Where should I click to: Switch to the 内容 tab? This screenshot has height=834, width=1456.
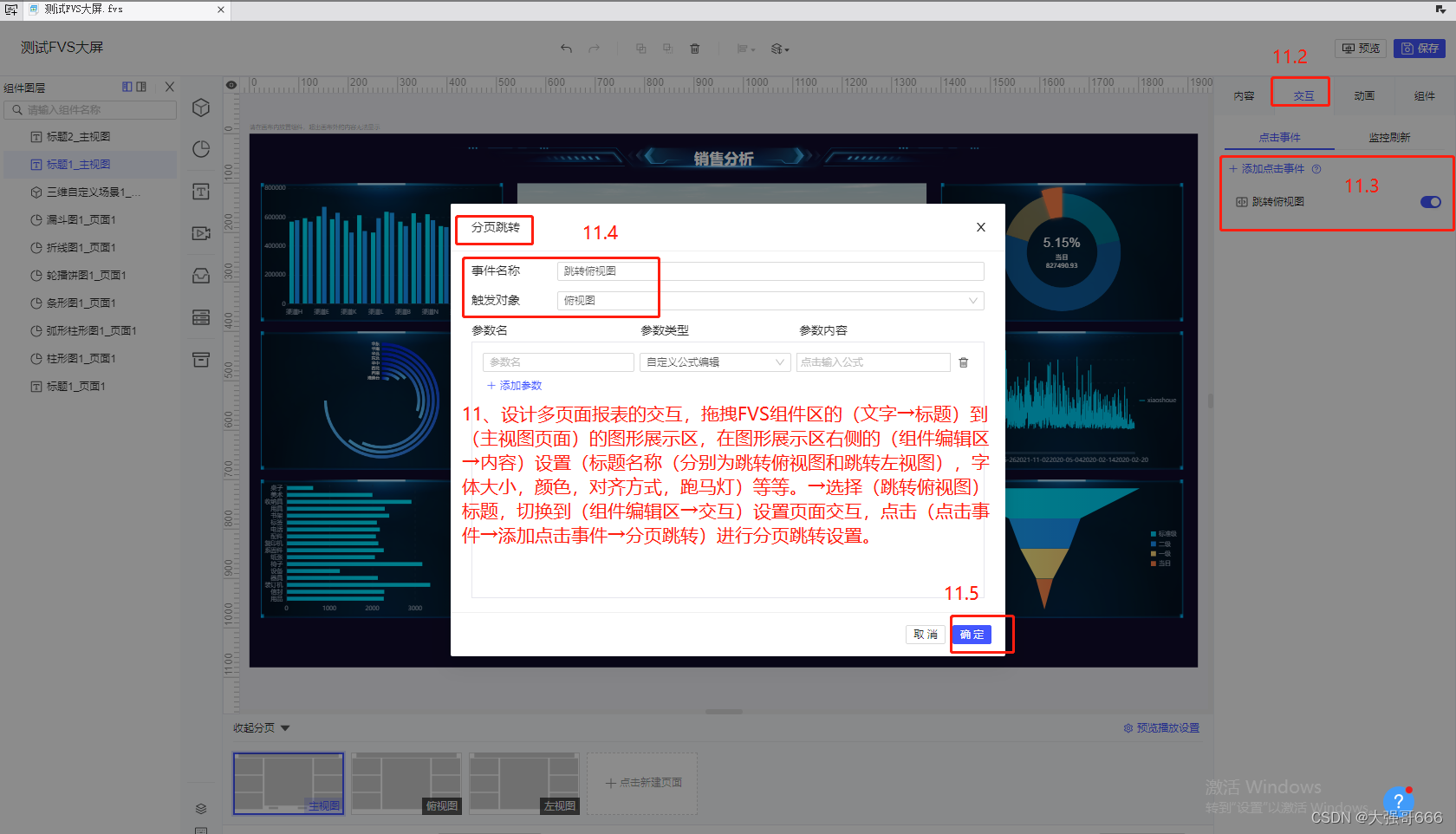tap(1245, 96)
